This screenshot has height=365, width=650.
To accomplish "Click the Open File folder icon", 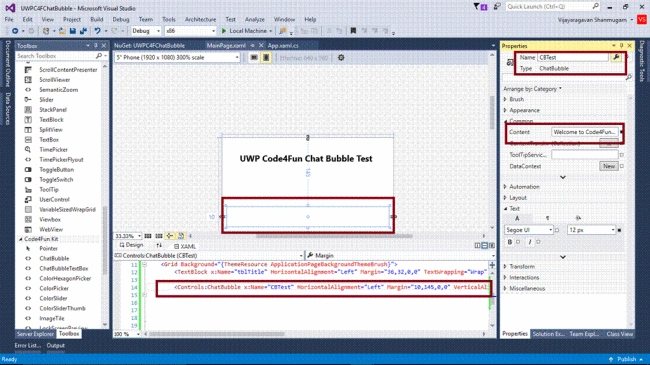I will click(x=62, y=31).
